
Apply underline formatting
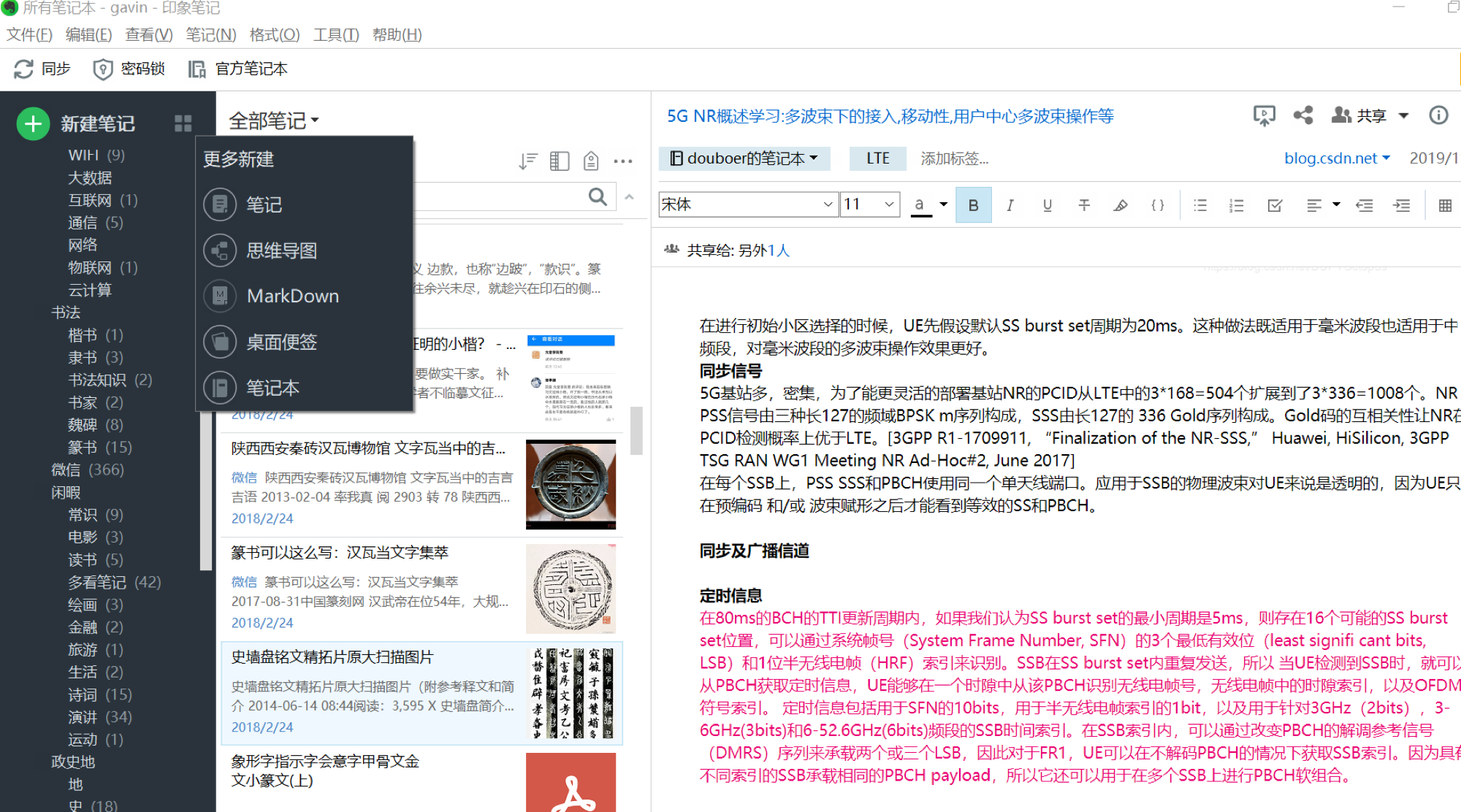tap(1047, 205)
